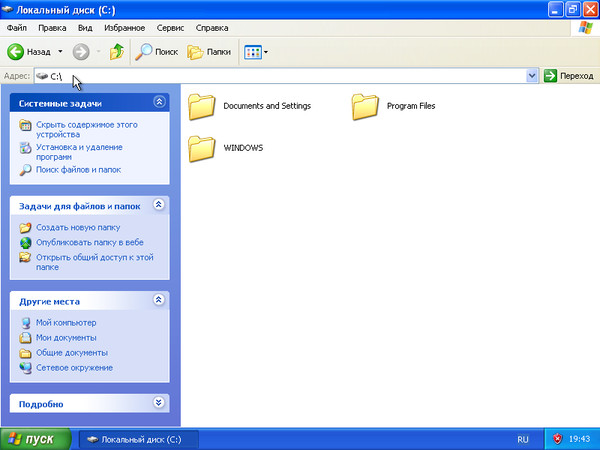This screenshot has height=450, width=600.
Task: Click magnifier icon beside Поиск файлов и папок
Action: click(25, 170)
